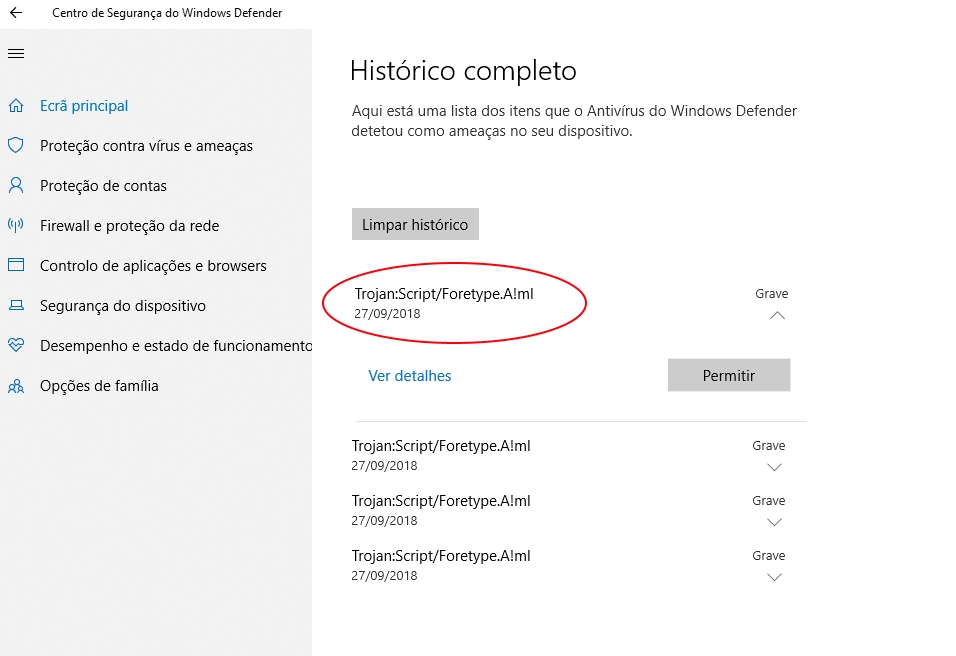The width and height of the screenshot is (956, 656).
Task: Click the Grave label of the expanded threat
Action: (771, 293)
